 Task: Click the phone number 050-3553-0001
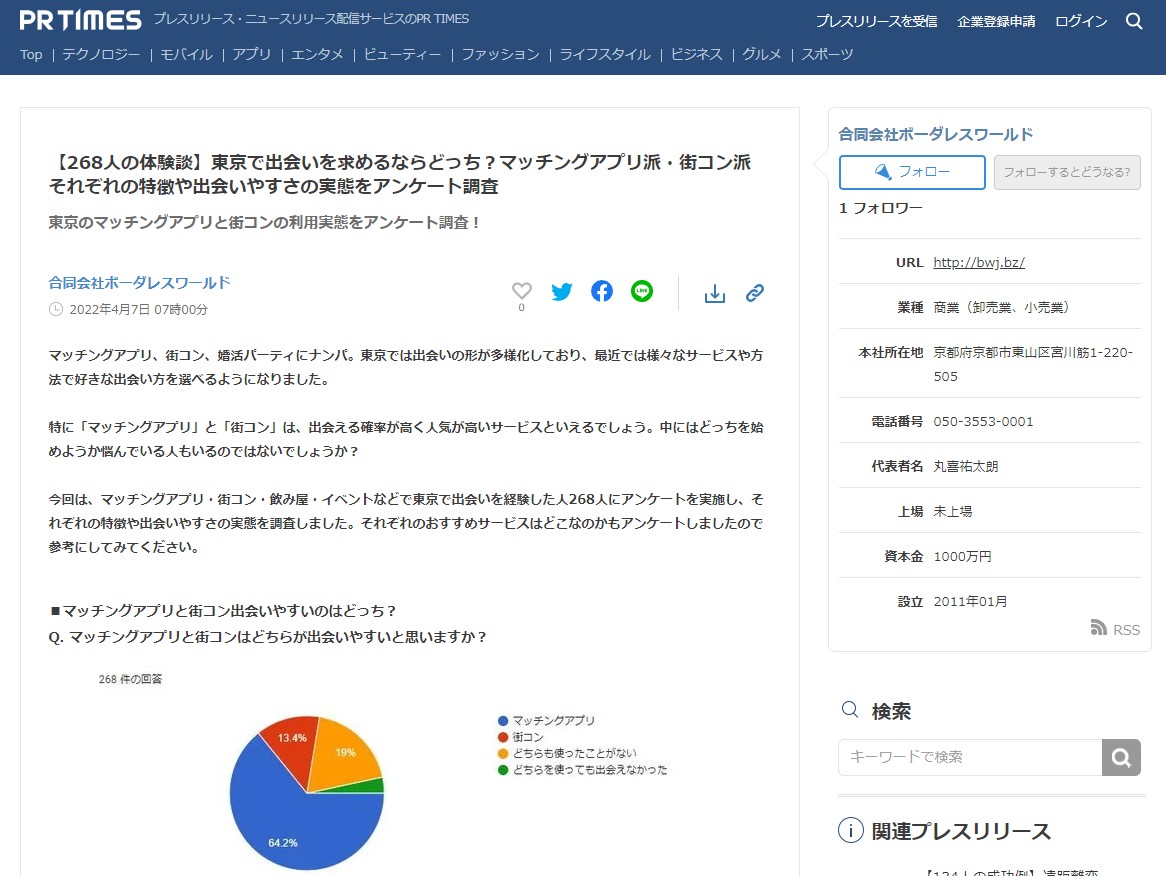[983, 422]
